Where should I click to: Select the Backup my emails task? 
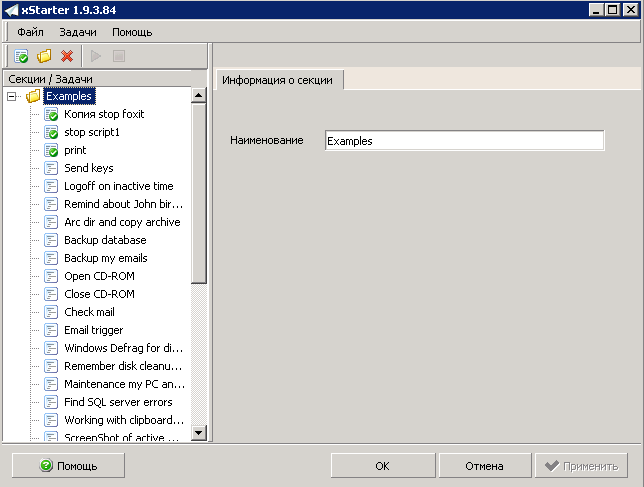point(106,258)
